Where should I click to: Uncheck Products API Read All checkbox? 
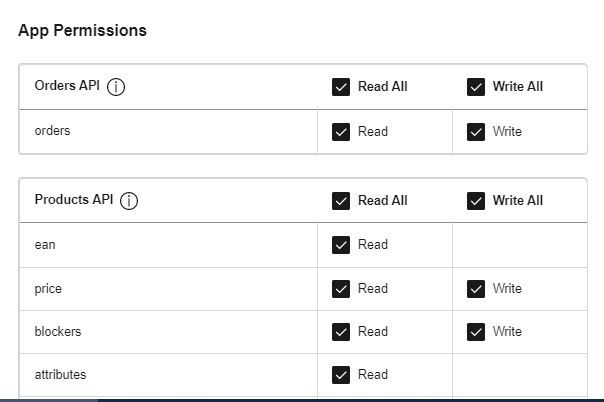tap(341, 201)
